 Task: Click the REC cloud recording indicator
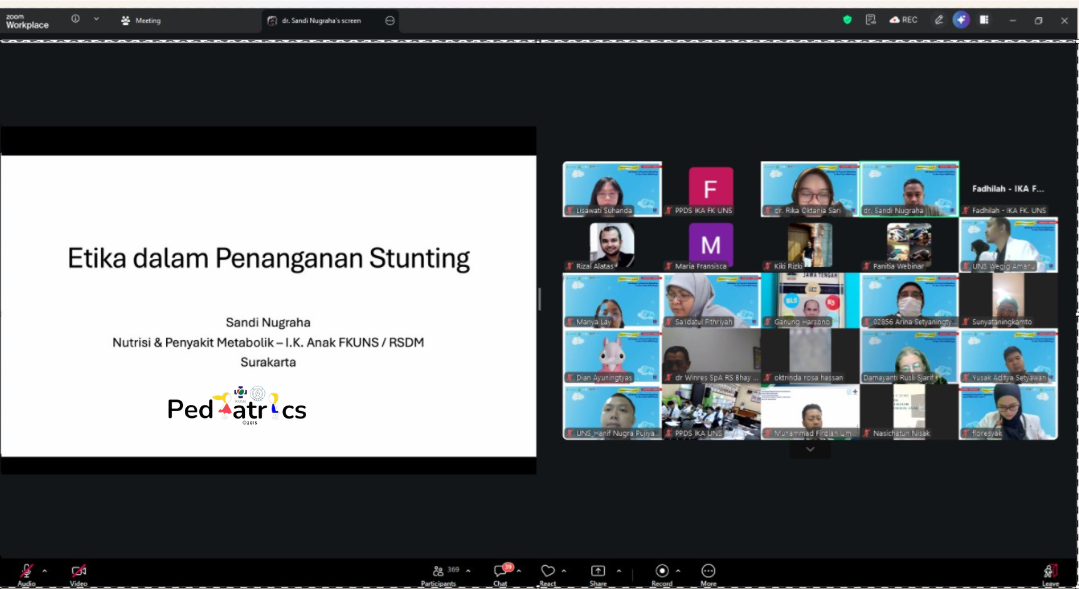point(903,20)
